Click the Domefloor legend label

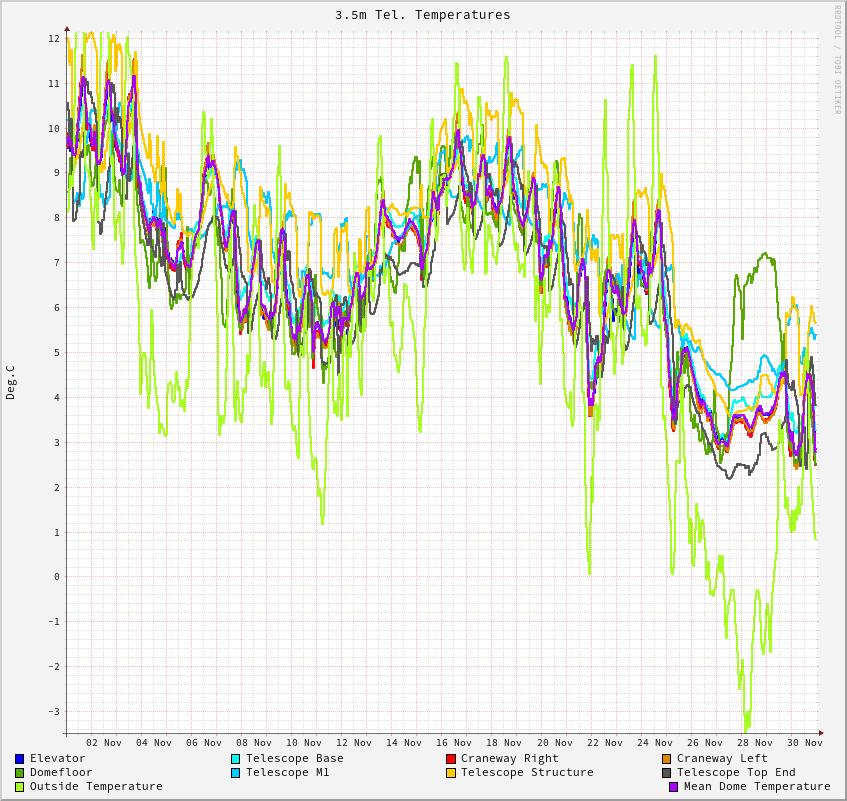[61, 773]
